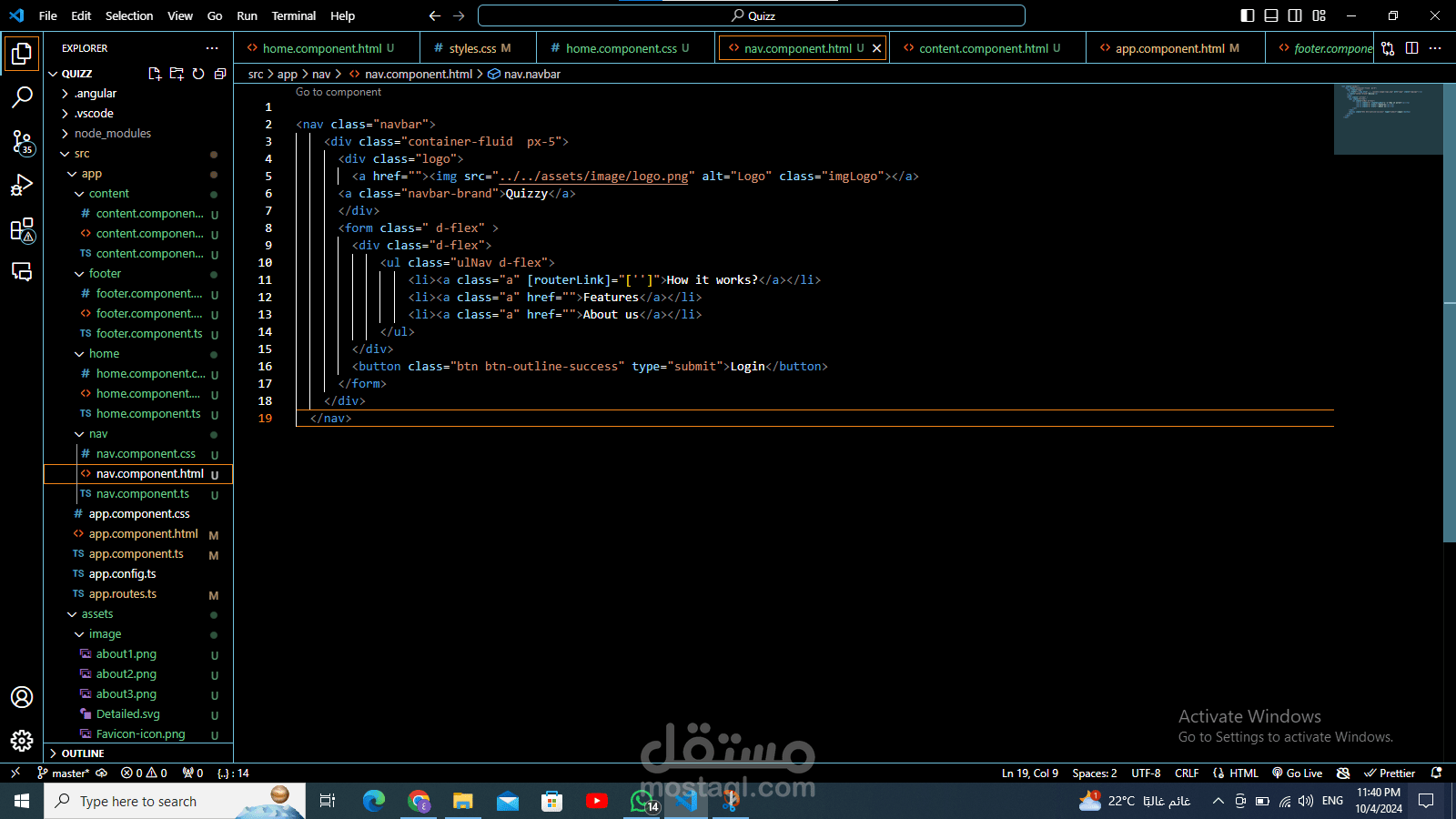Image resolution: width=1456 pixels, height=819 pixels.
Task: Open nav.component.css in Explorer
Action: 138,454
